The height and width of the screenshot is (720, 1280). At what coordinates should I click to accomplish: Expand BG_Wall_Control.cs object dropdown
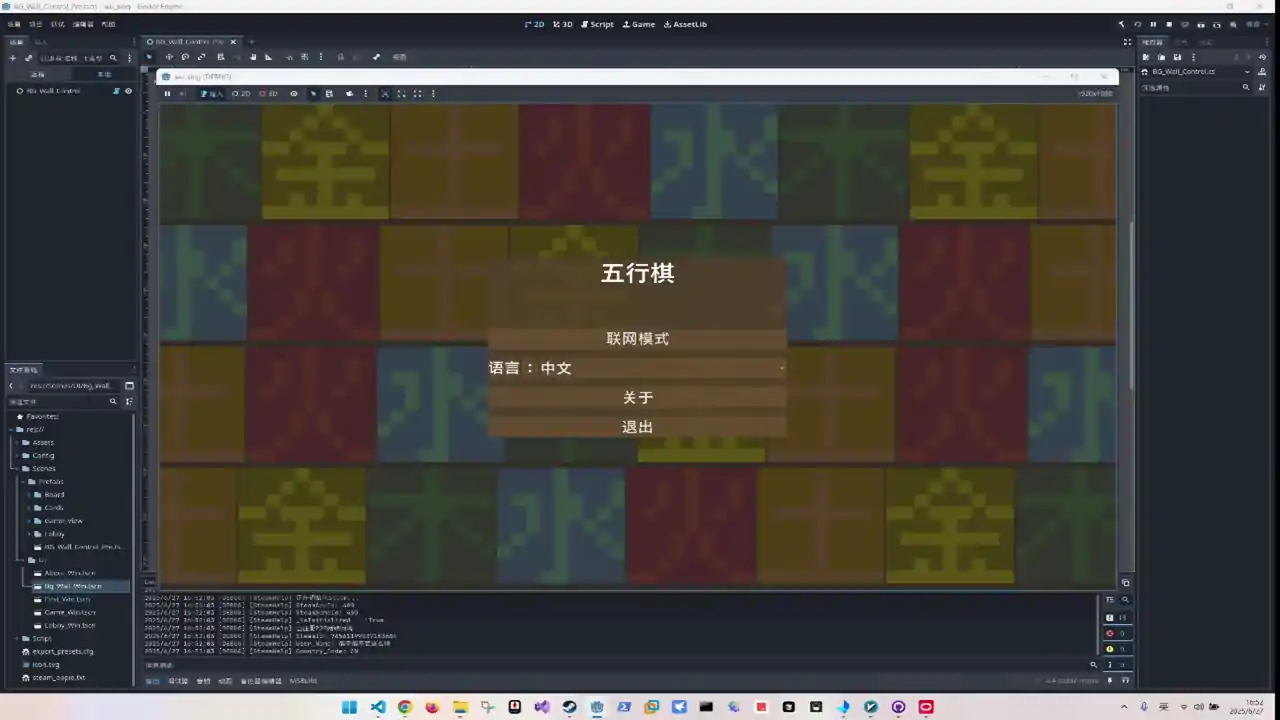click(x=1247, y=72)
